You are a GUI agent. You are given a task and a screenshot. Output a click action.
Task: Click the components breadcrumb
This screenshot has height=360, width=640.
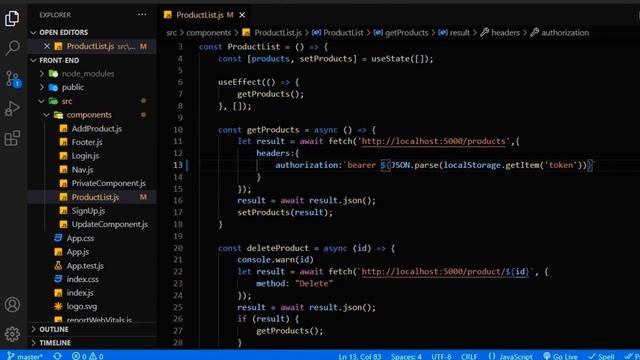pyautogui.click(x=209, y=33)
